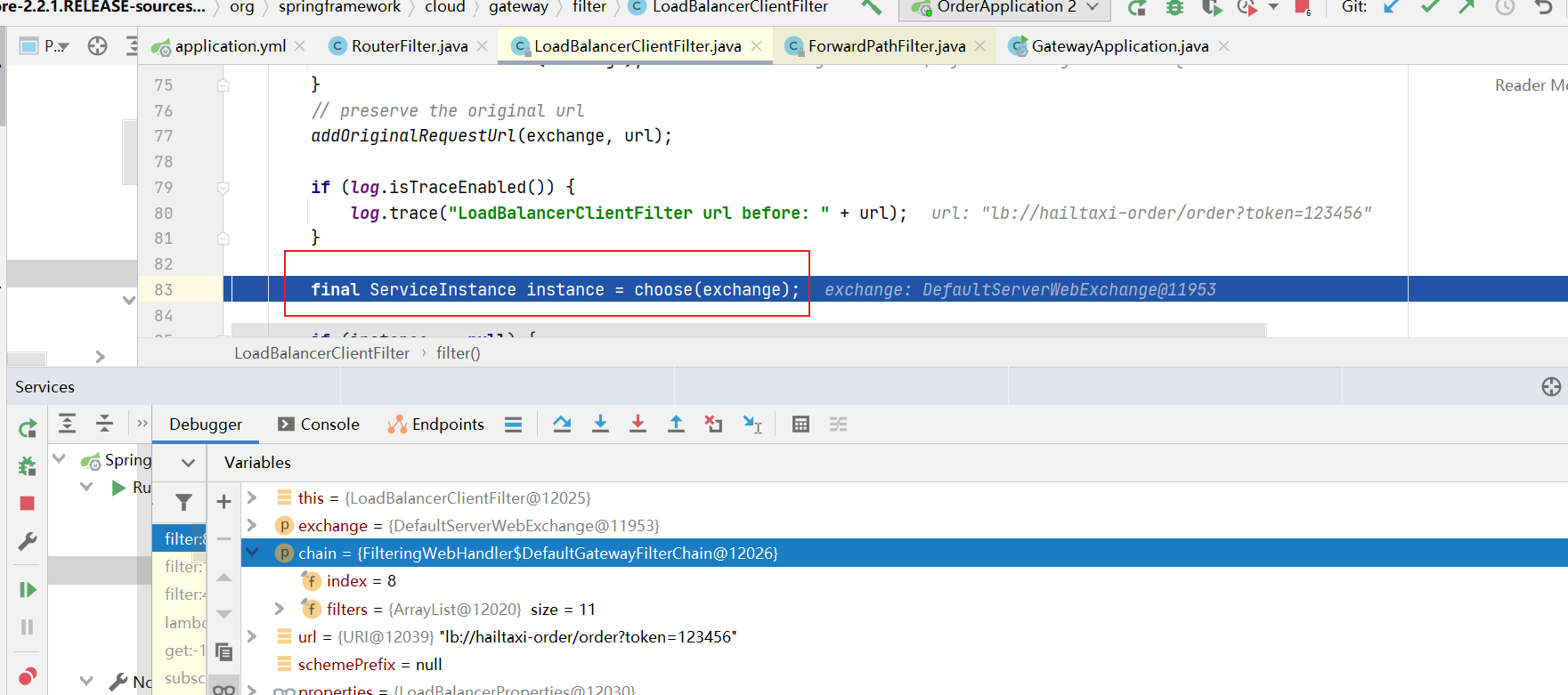This screenshot has width=1568, height=695.
Task: Open the Debugger tab
Action: pos(206,424)
